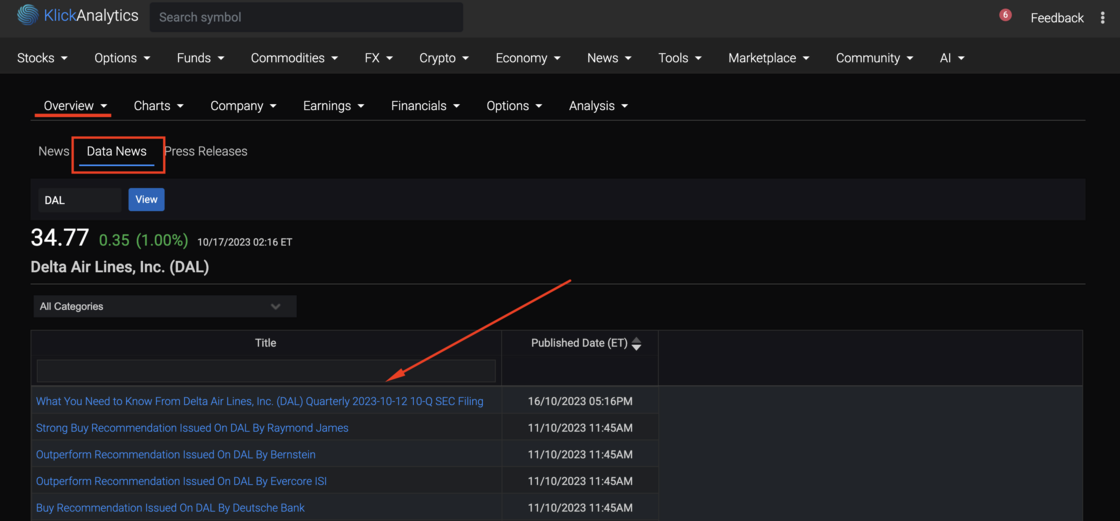Open the All Categories dropdown
Image resolution: width=1120 pixels, height=521 pixels.
tap(165, 306)
